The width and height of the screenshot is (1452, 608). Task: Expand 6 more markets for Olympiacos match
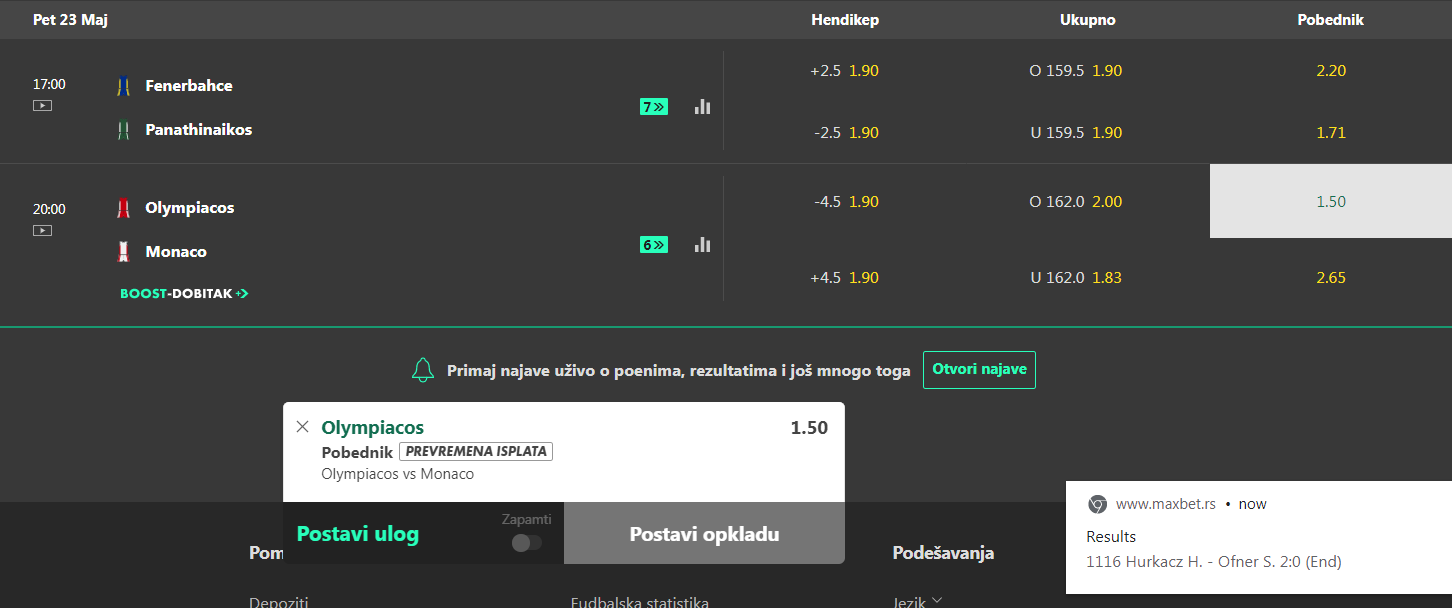click(654, 244)
